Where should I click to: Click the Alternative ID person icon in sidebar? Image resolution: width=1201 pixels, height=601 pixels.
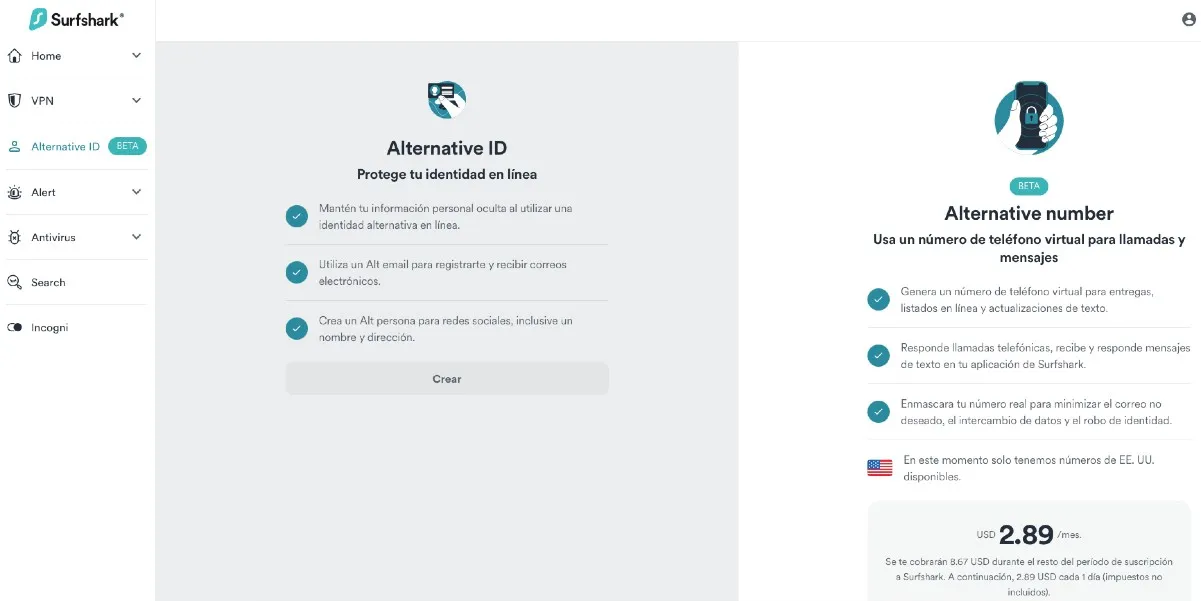click(x=15, y=146)
